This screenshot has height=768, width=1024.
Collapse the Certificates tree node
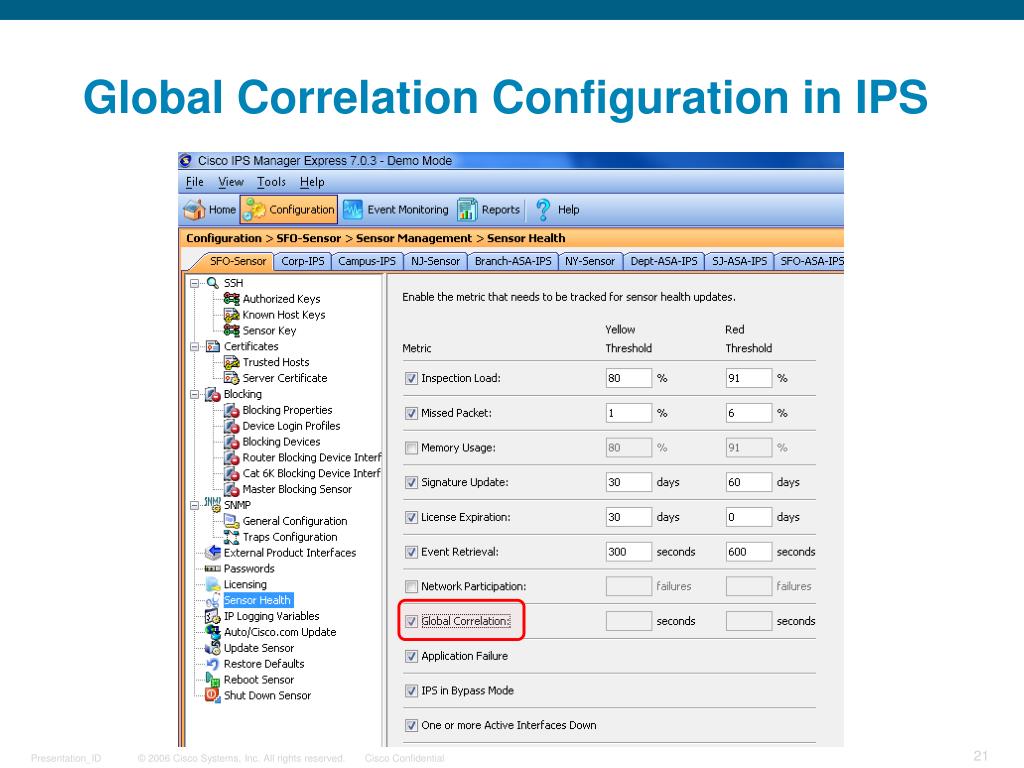pos(195,347)
